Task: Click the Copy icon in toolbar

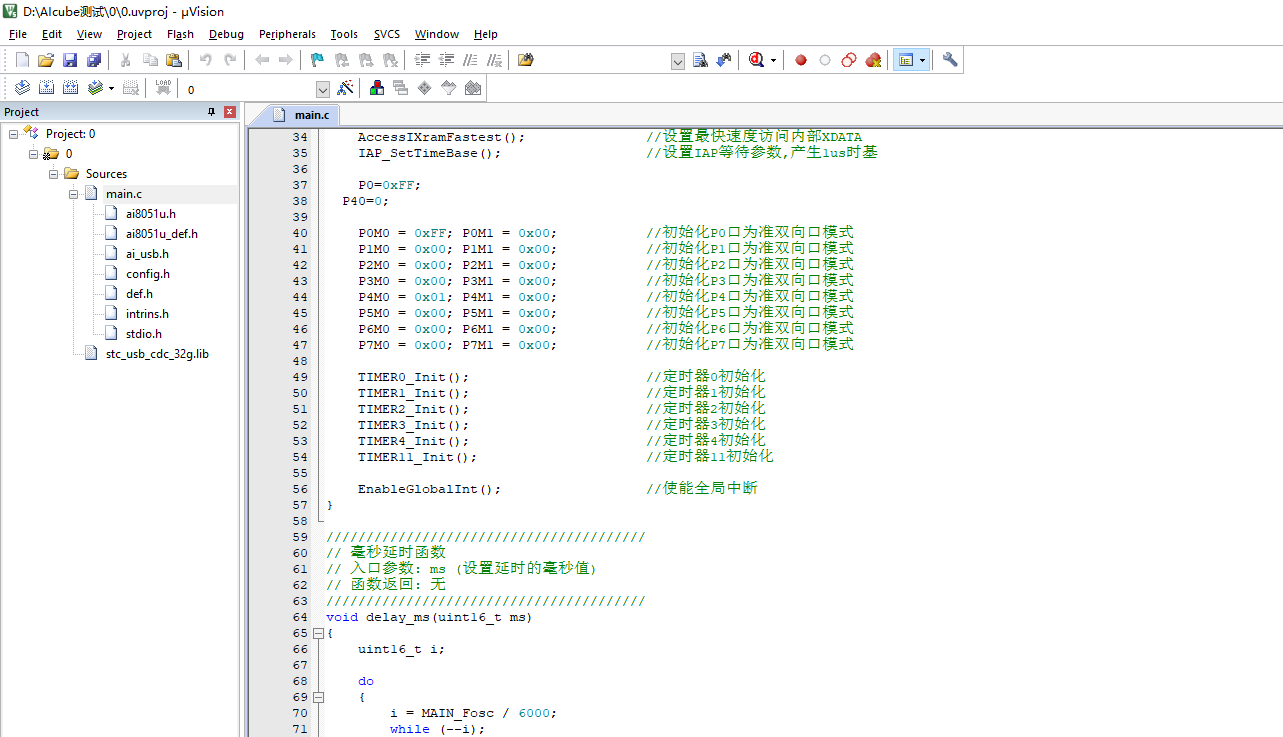Action: tap(150, 60)
